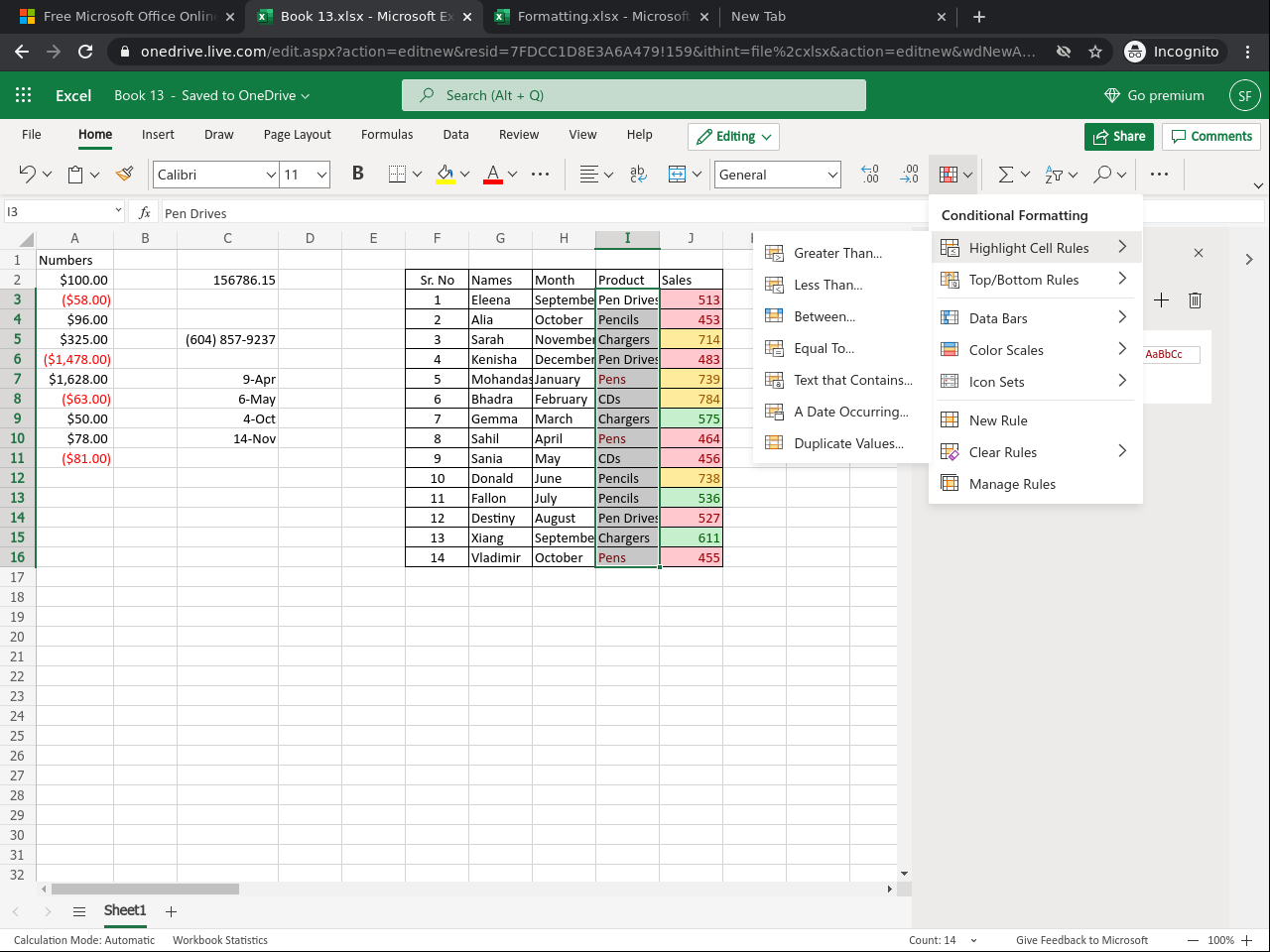The height and width of the screenshot is (952, 1270).
Task: Toggle bold formatting
Action: tap(358, 174)
